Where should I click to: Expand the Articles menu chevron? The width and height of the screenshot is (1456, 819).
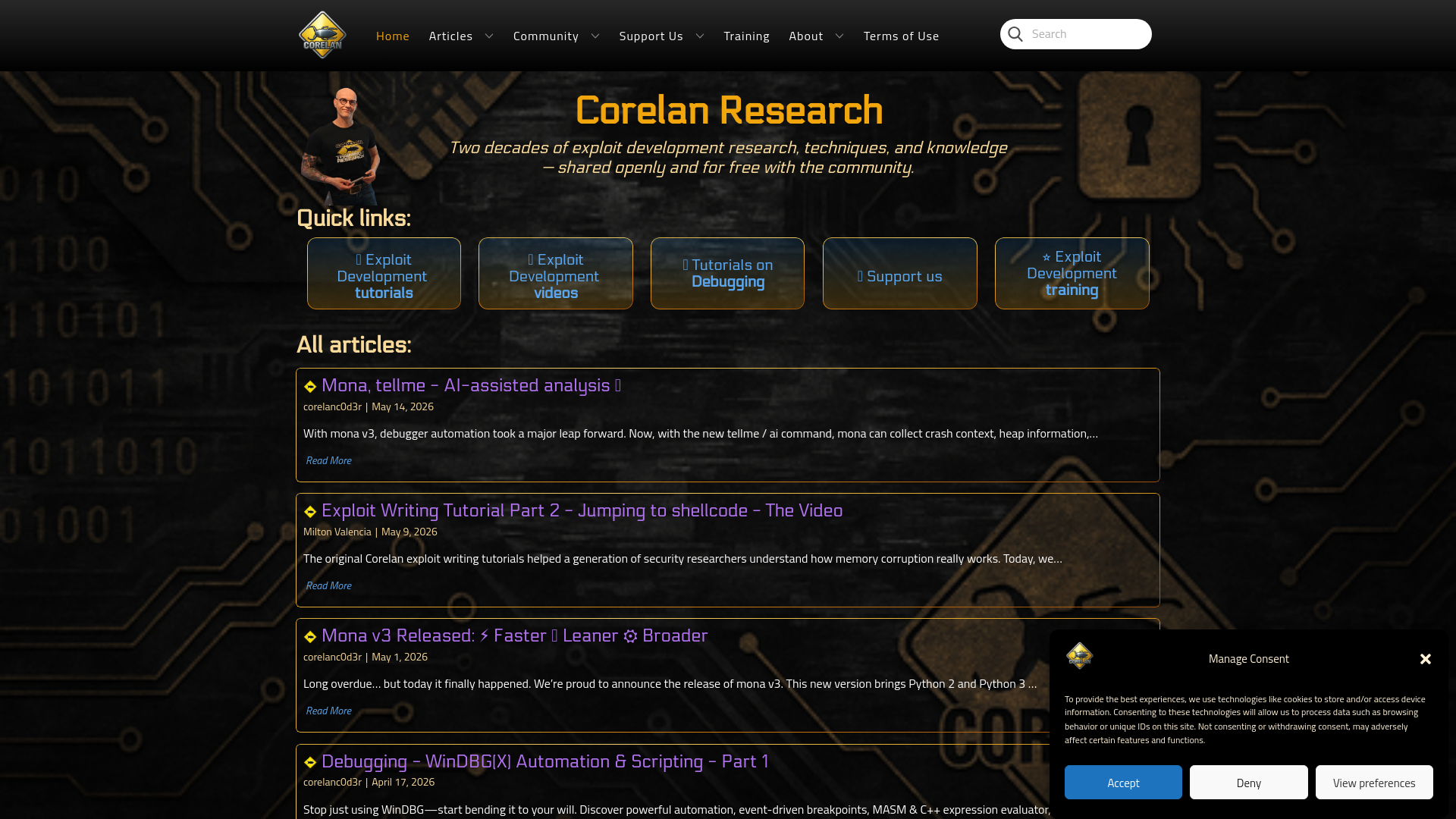489,36
